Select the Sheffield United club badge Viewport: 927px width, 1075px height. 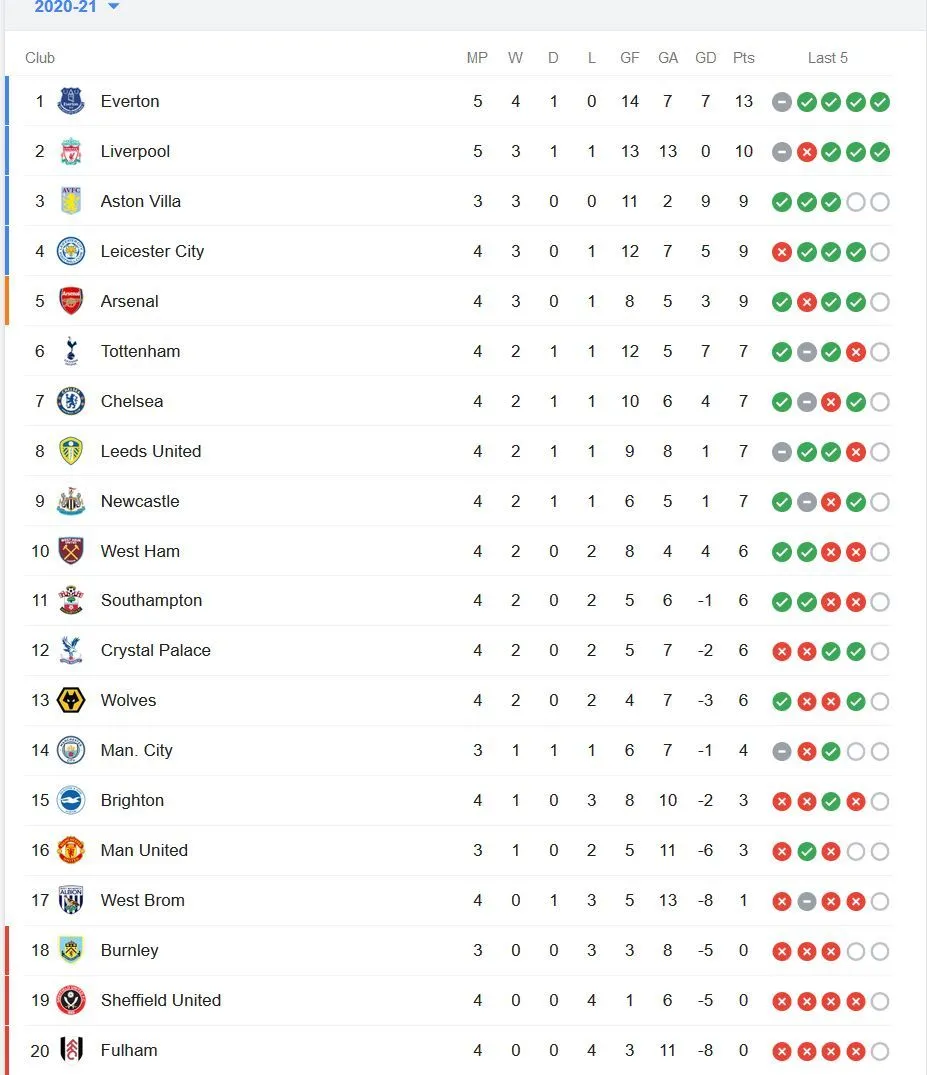(x=70, y=1000)
